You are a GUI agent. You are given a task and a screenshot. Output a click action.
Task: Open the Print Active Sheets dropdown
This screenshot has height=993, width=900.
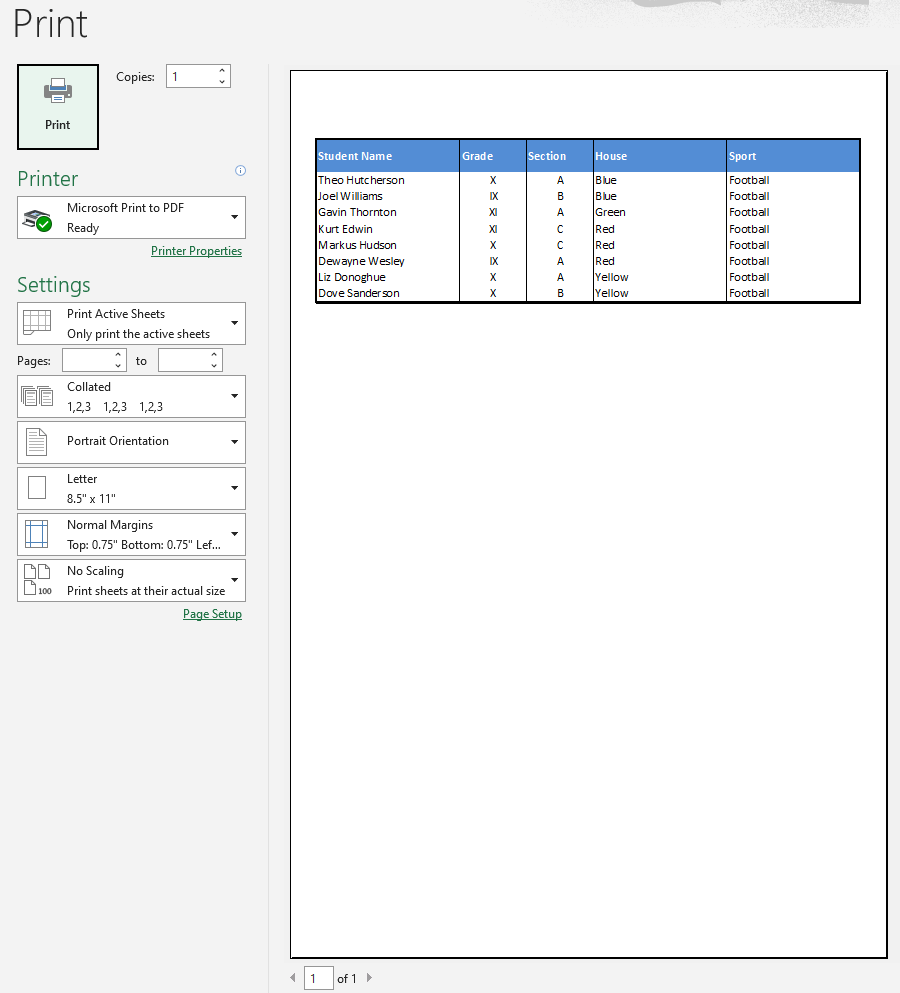(236, 322)
